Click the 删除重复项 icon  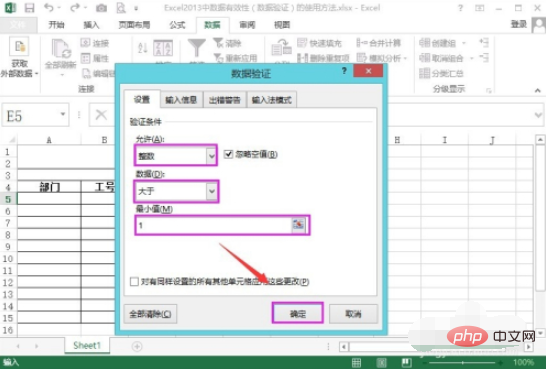[303, 58]
